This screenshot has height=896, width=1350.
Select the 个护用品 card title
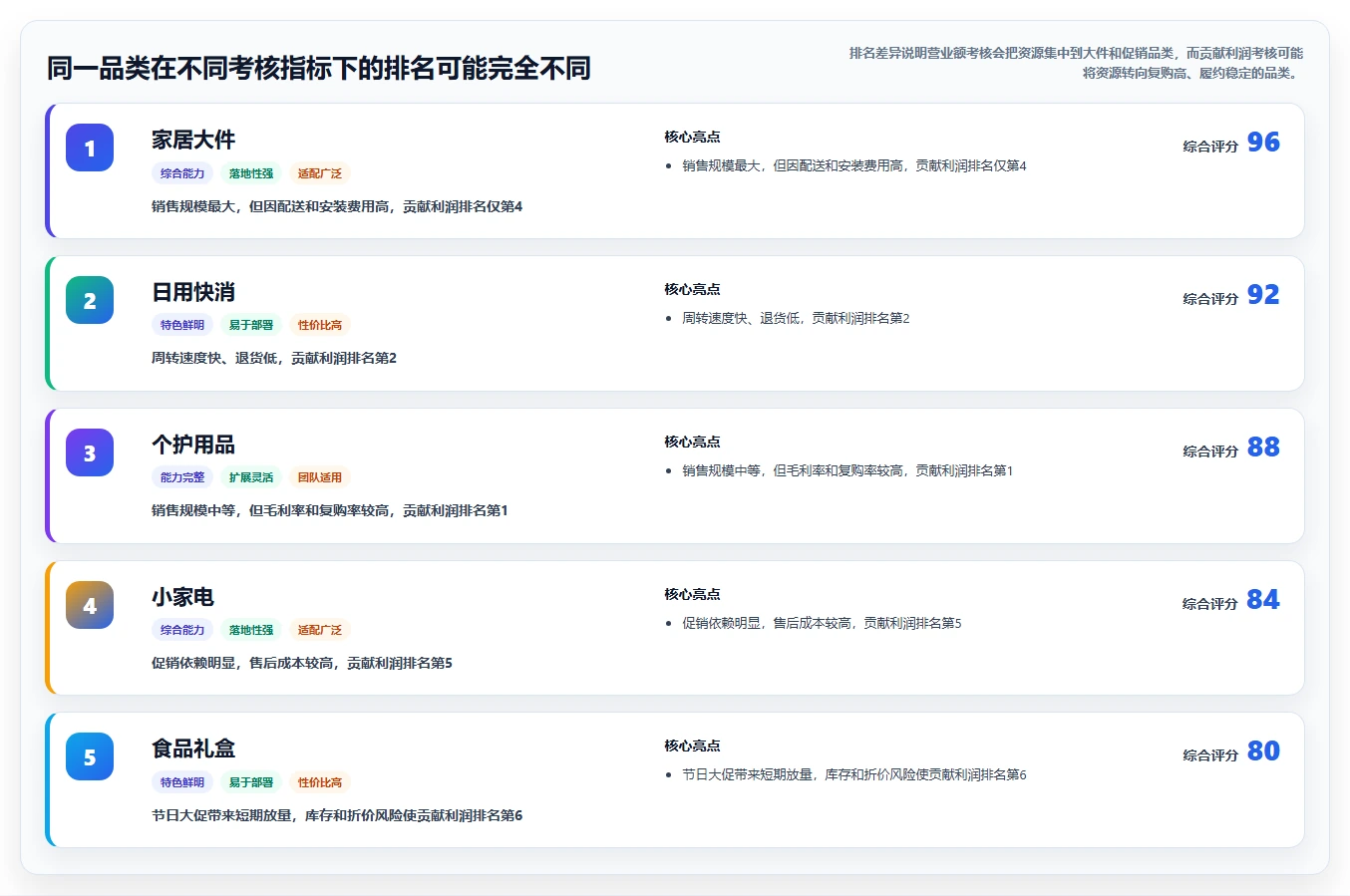193,445
